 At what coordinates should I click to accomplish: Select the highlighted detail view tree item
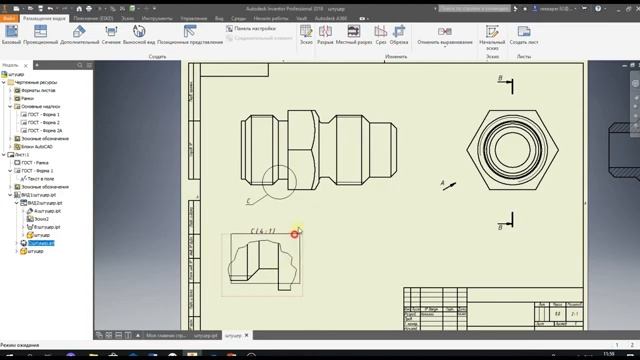click(41, 243)
